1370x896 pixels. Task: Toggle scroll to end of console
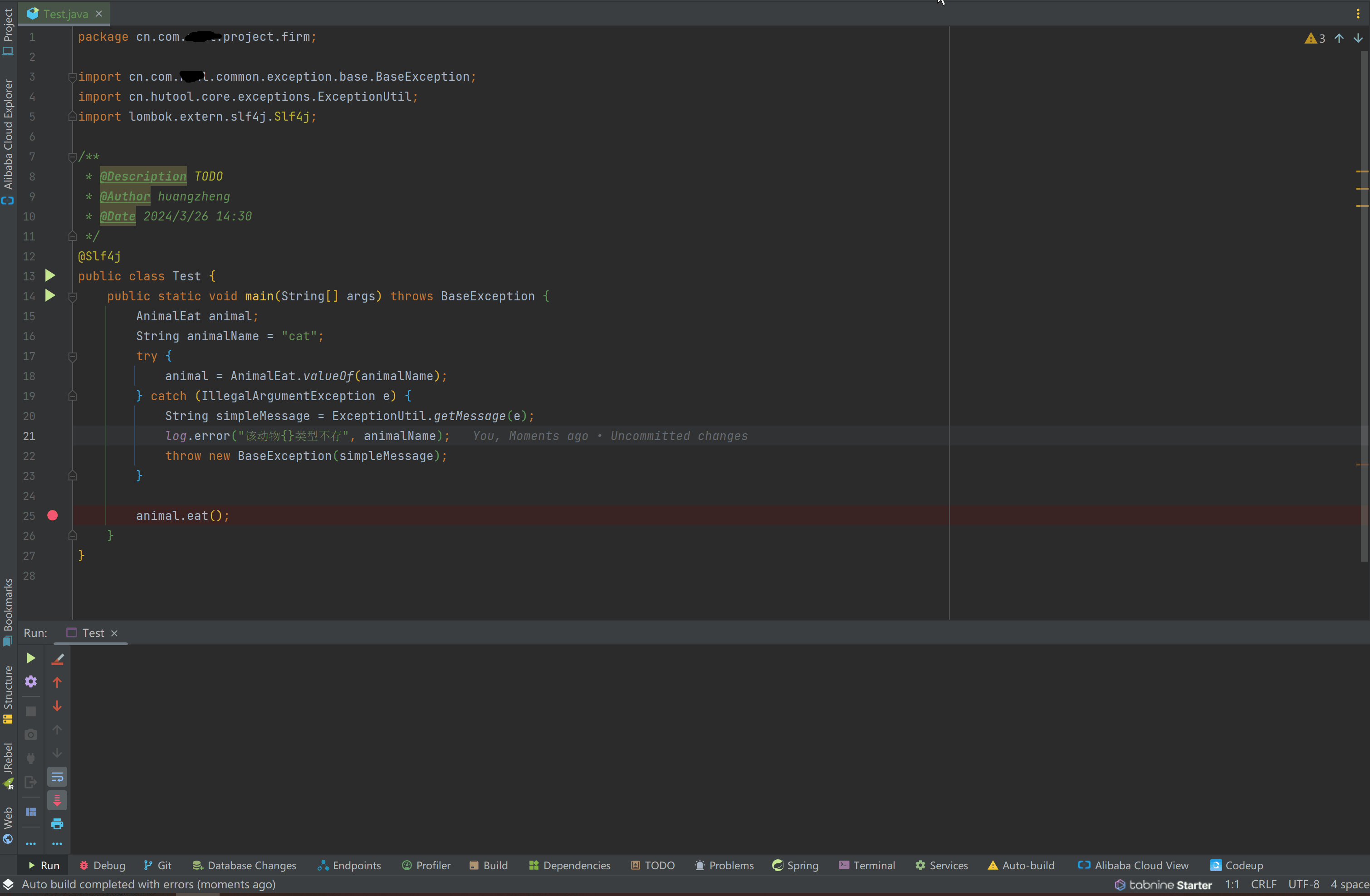(x=57, y=800)
